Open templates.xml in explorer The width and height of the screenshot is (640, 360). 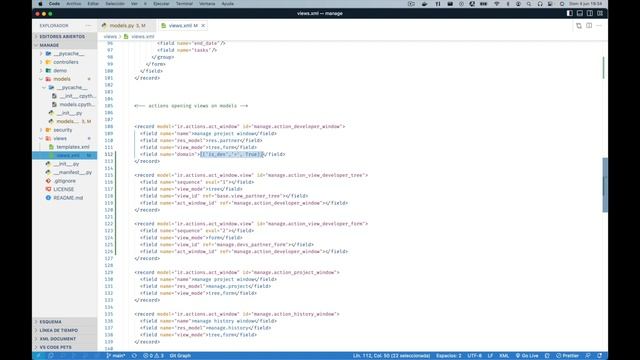pyautogui.click(x=64, y=147)
